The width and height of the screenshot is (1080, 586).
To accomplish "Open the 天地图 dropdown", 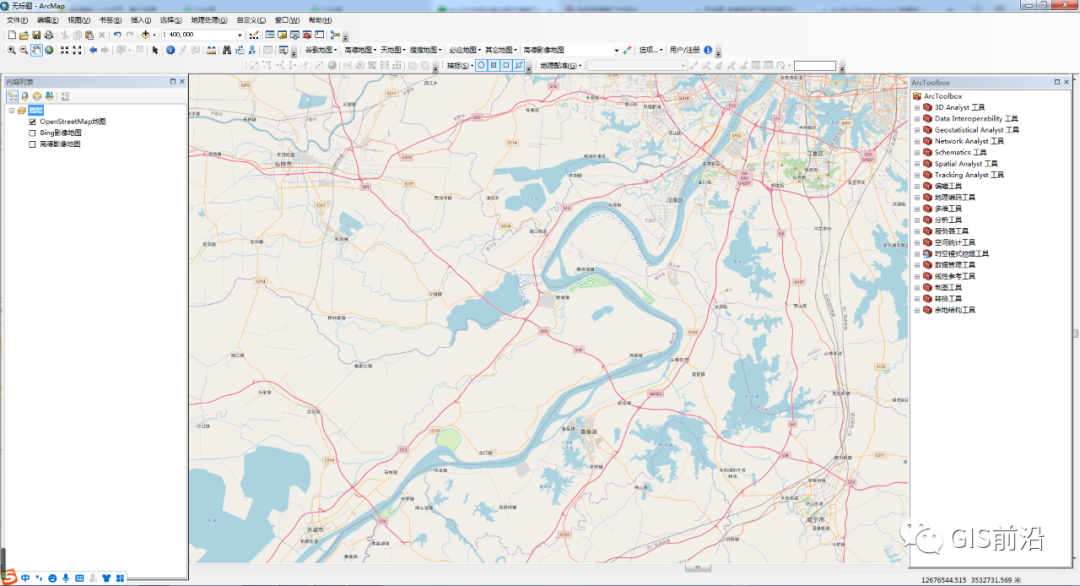I will (x=393, y=50).
